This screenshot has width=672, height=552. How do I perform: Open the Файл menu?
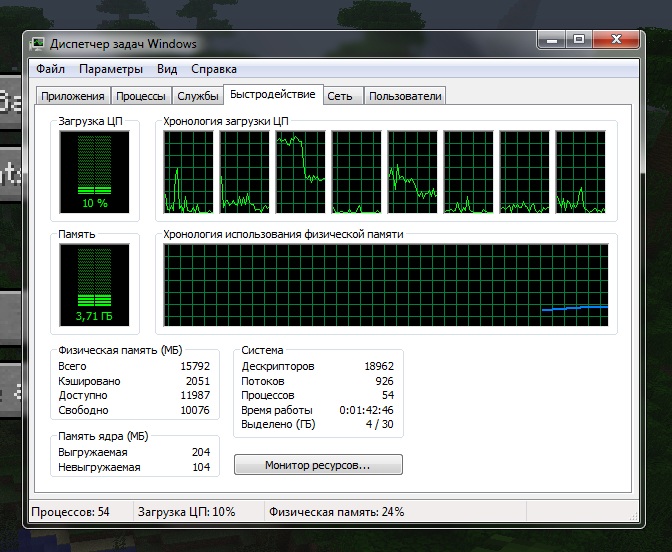(x=51, y=69)
